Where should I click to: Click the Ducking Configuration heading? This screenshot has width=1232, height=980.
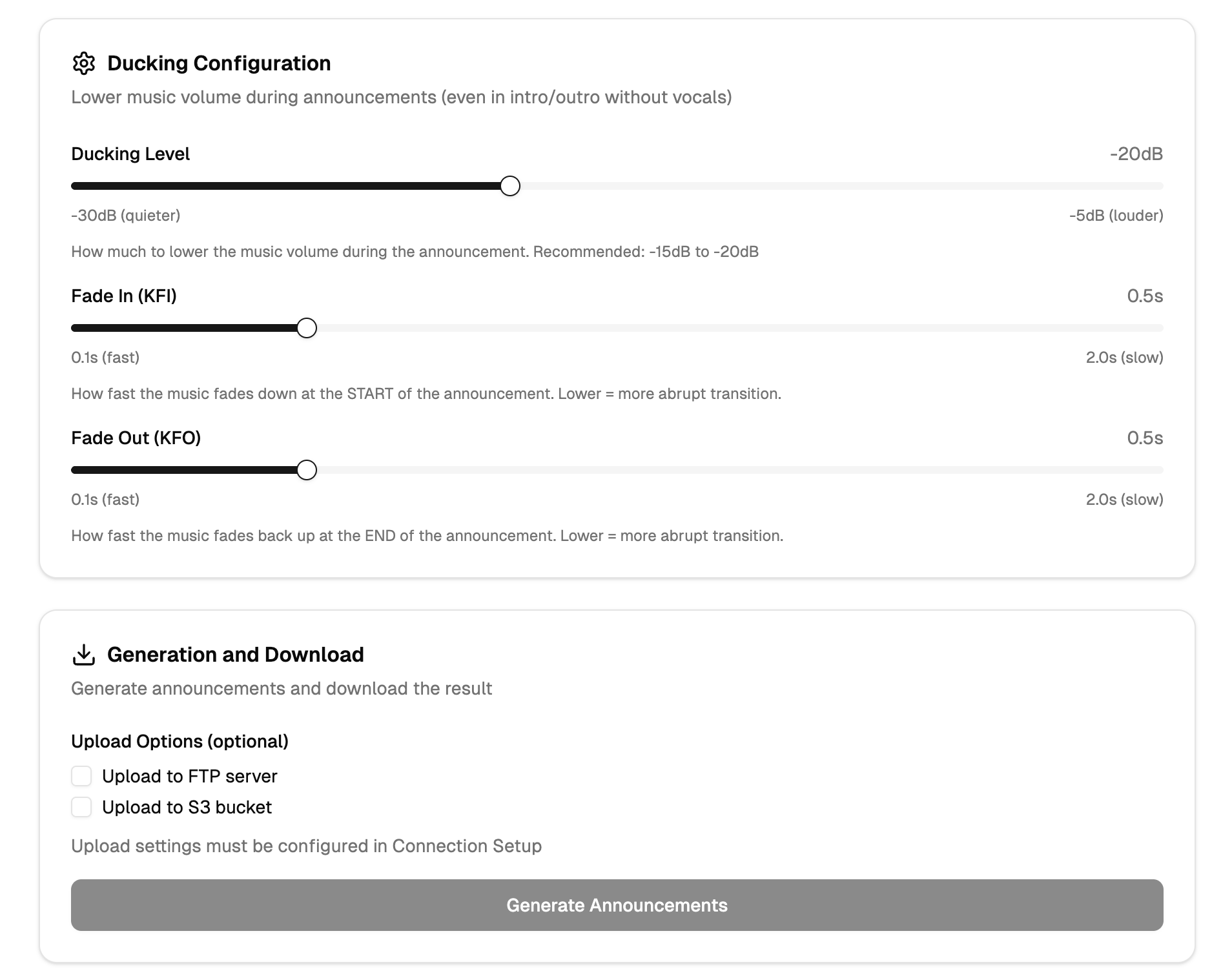point(219,63)
